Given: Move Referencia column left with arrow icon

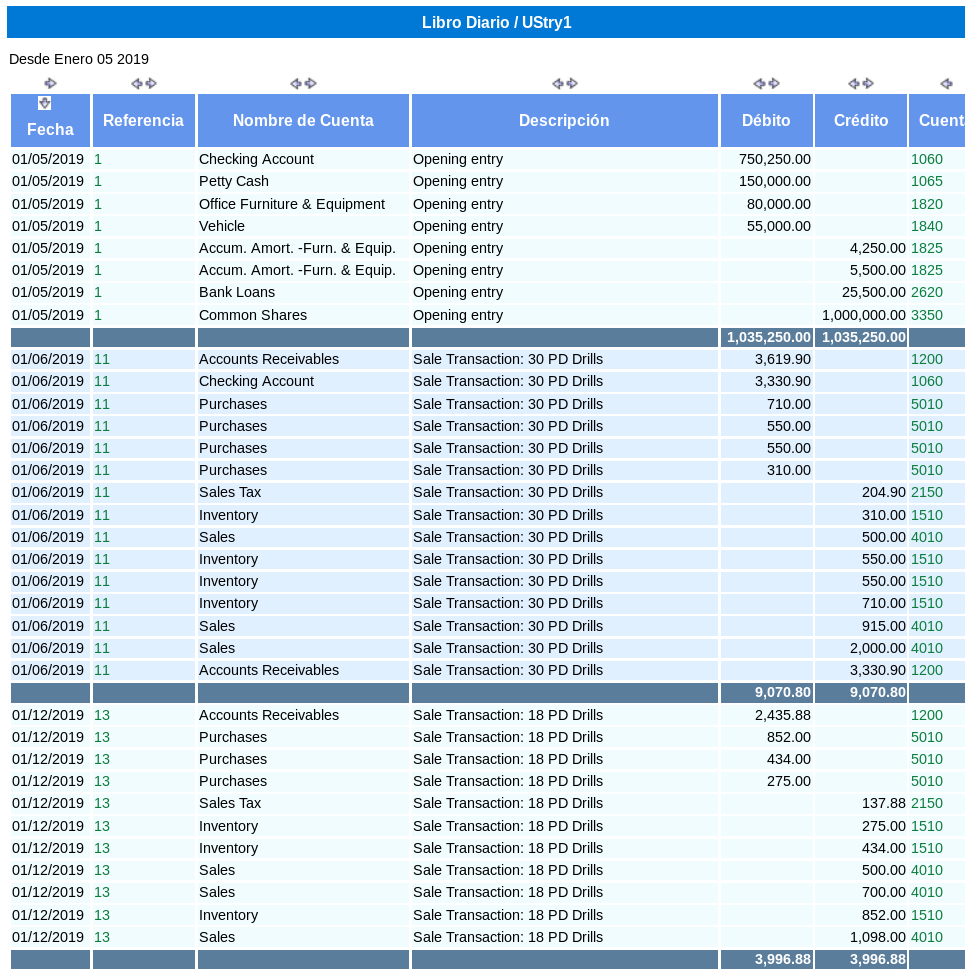Looking at the screenshot, I should 137,83.
